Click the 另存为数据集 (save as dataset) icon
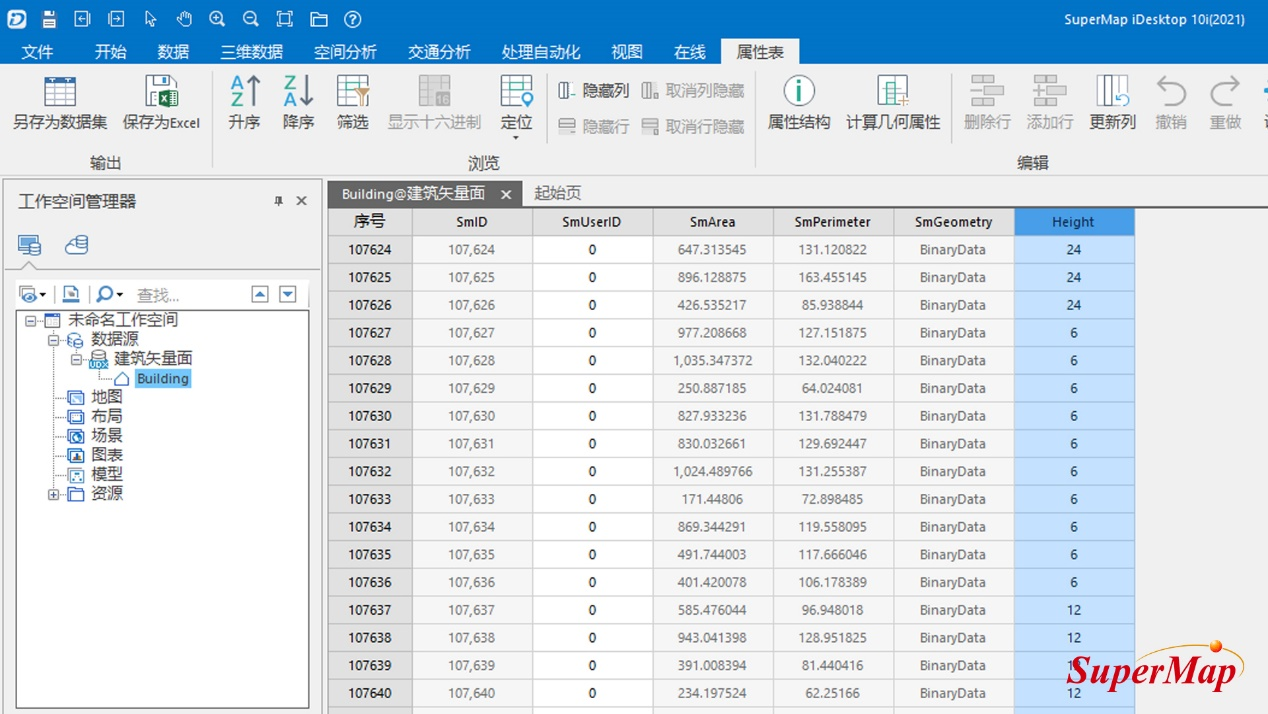 coord(60,92)
